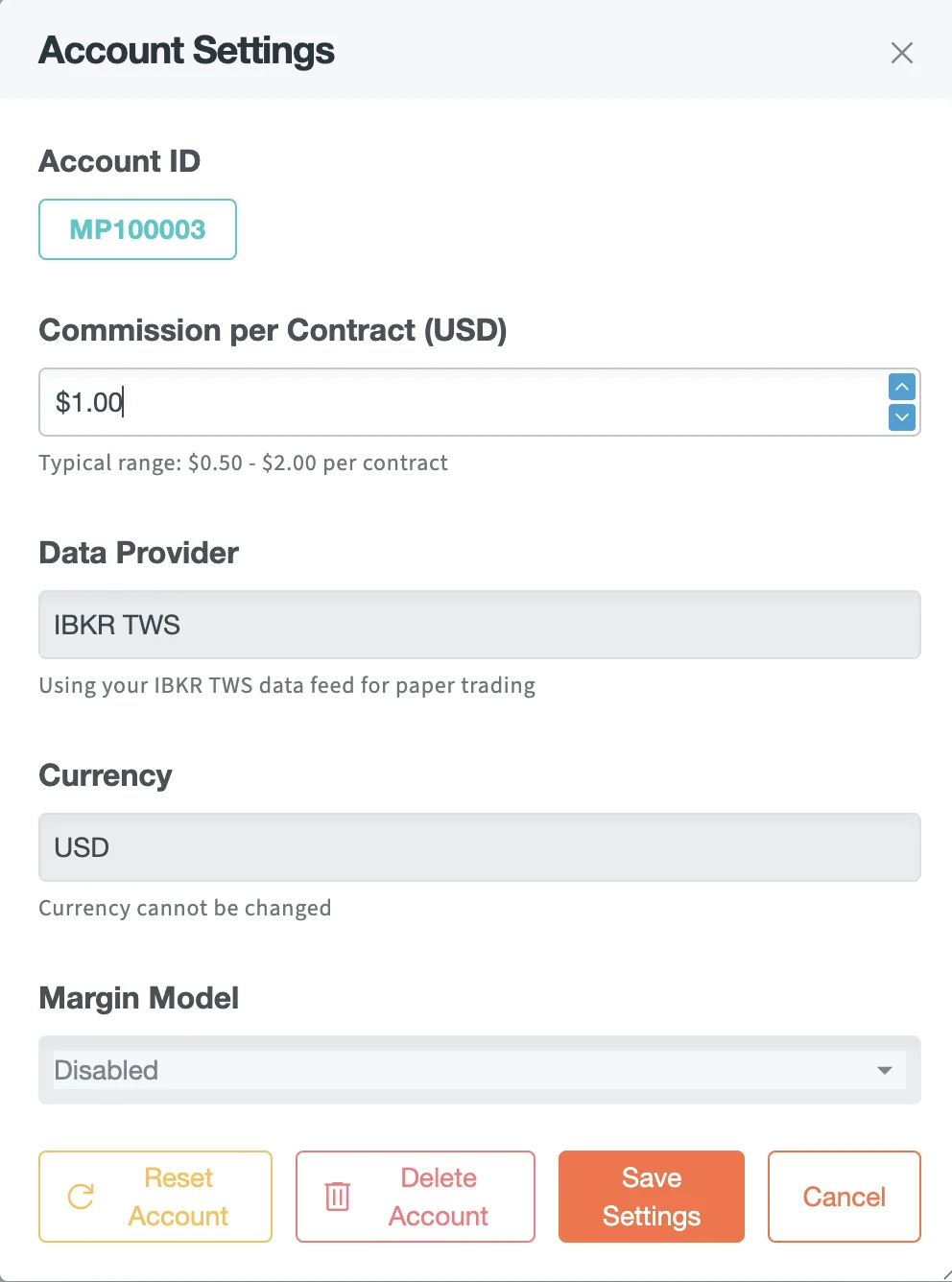Save the account settings

(651, 1197)
